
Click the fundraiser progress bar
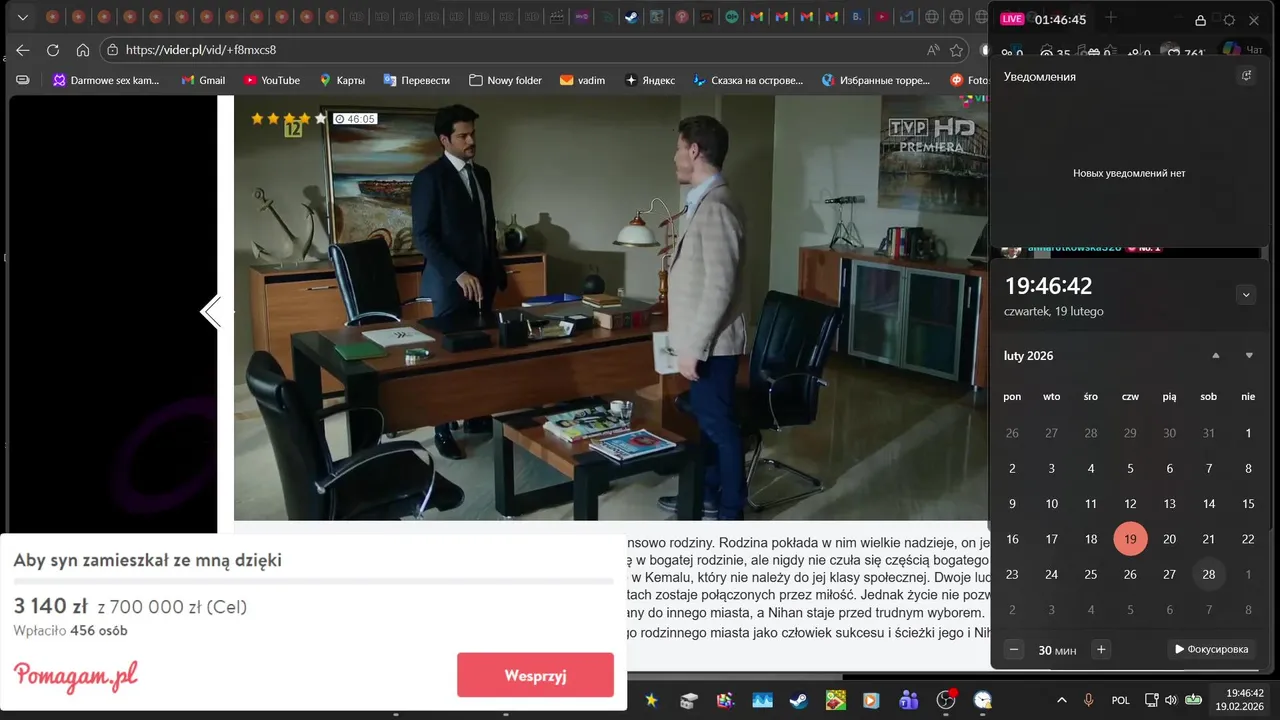coord(313,581)
